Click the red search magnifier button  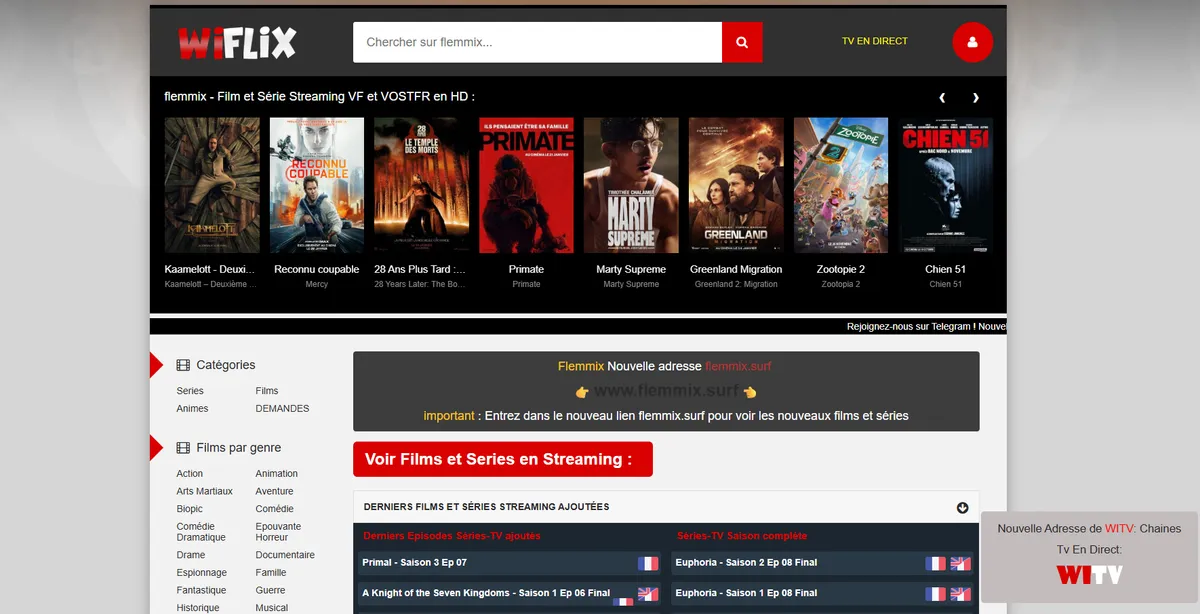(x=742, y=43)
